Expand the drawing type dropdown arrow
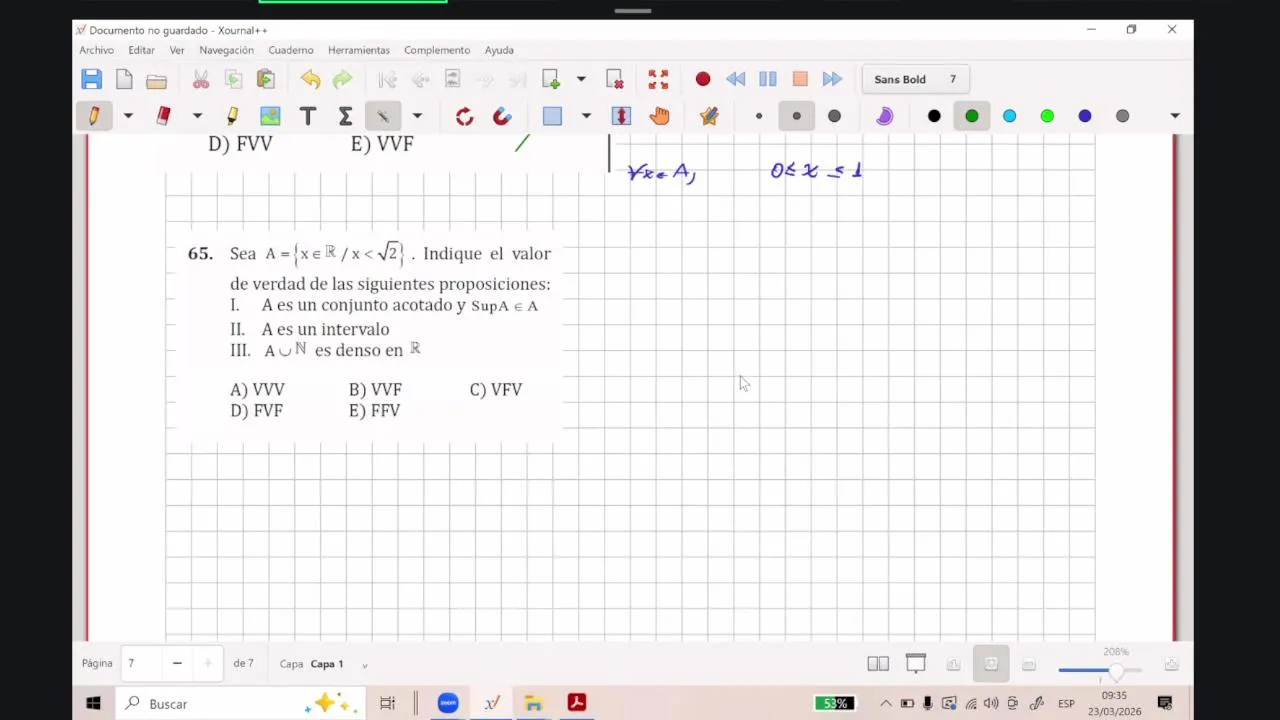Viewport: 1280px width, 720px height. pyautogui.click(x=417, y=116)
